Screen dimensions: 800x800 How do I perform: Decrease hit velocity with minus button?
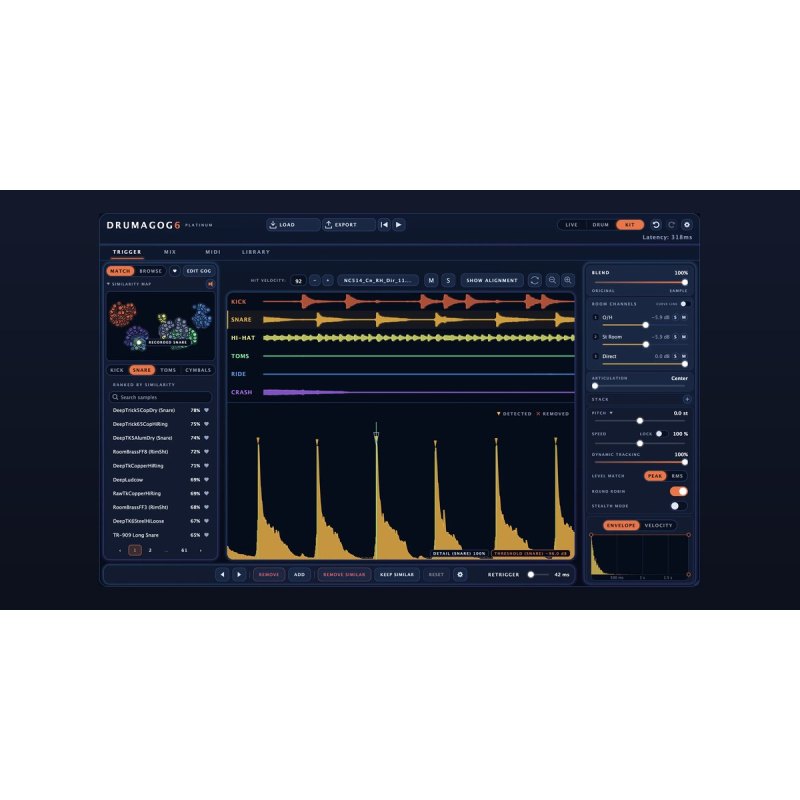tap(315, 280)
